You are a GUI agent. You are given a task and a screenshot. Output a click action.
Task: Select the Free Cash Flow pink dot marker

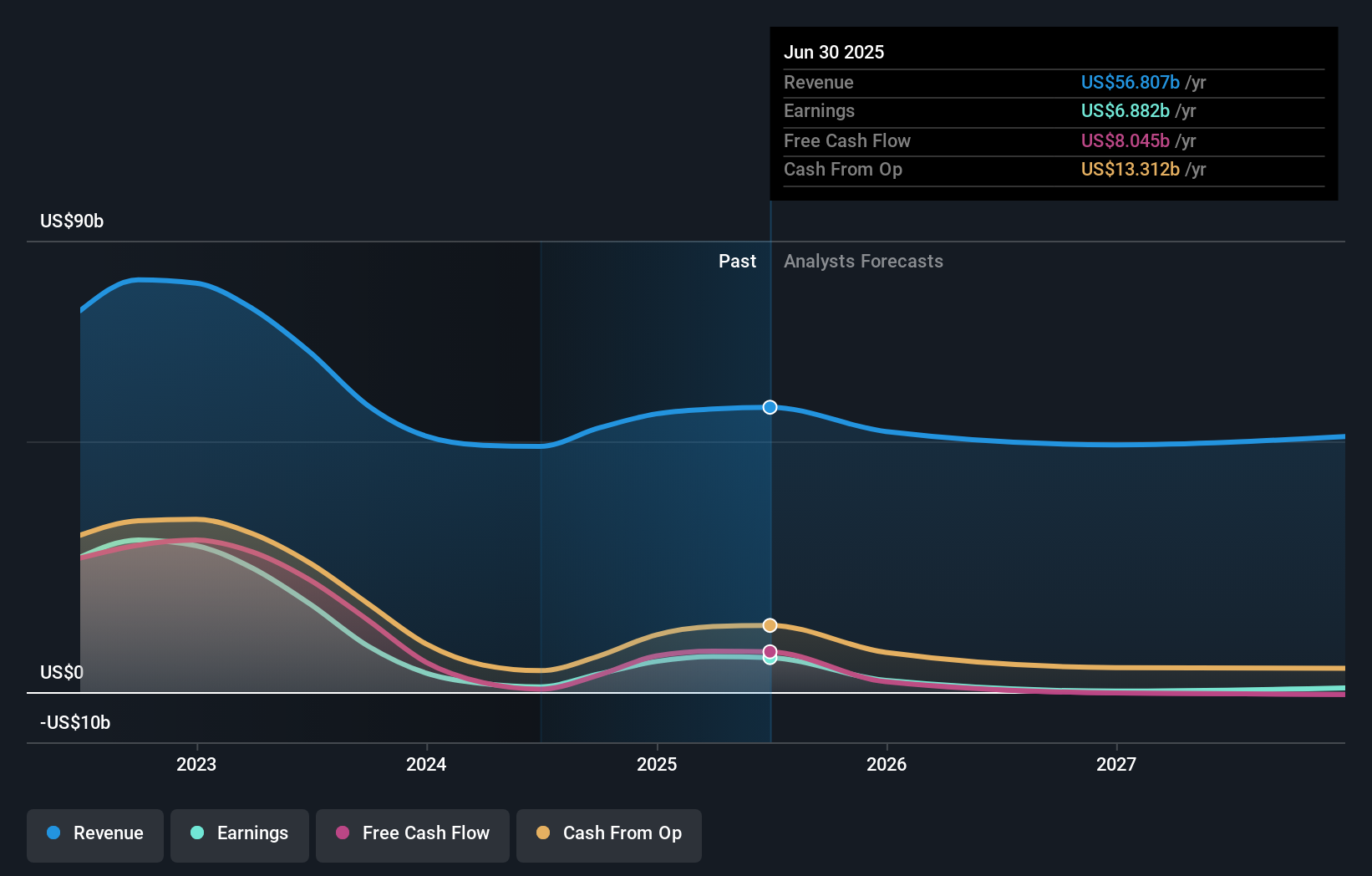(342, 833)
